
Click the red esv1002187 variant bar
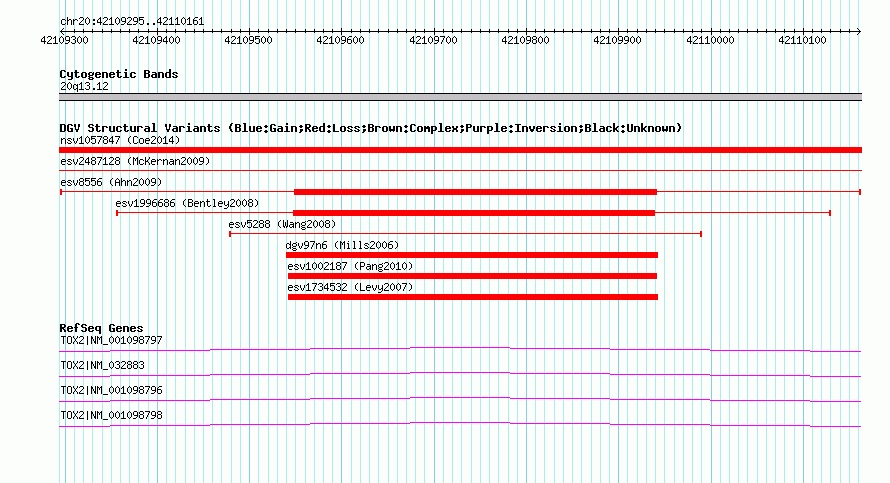click(x=472, y=276)
